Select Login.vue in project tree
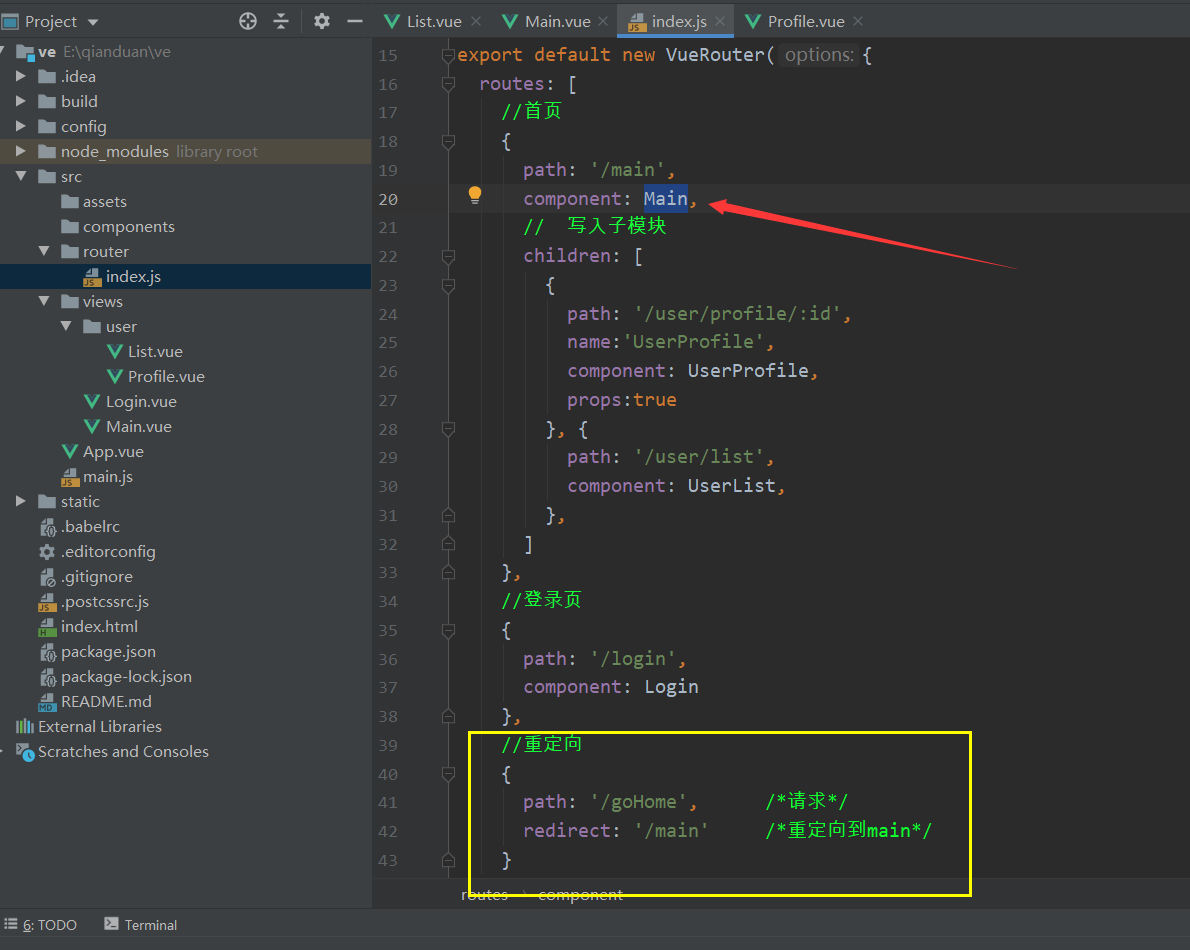Image resolution: width=1190 pixels, height=950 pixels. [131, 401]
